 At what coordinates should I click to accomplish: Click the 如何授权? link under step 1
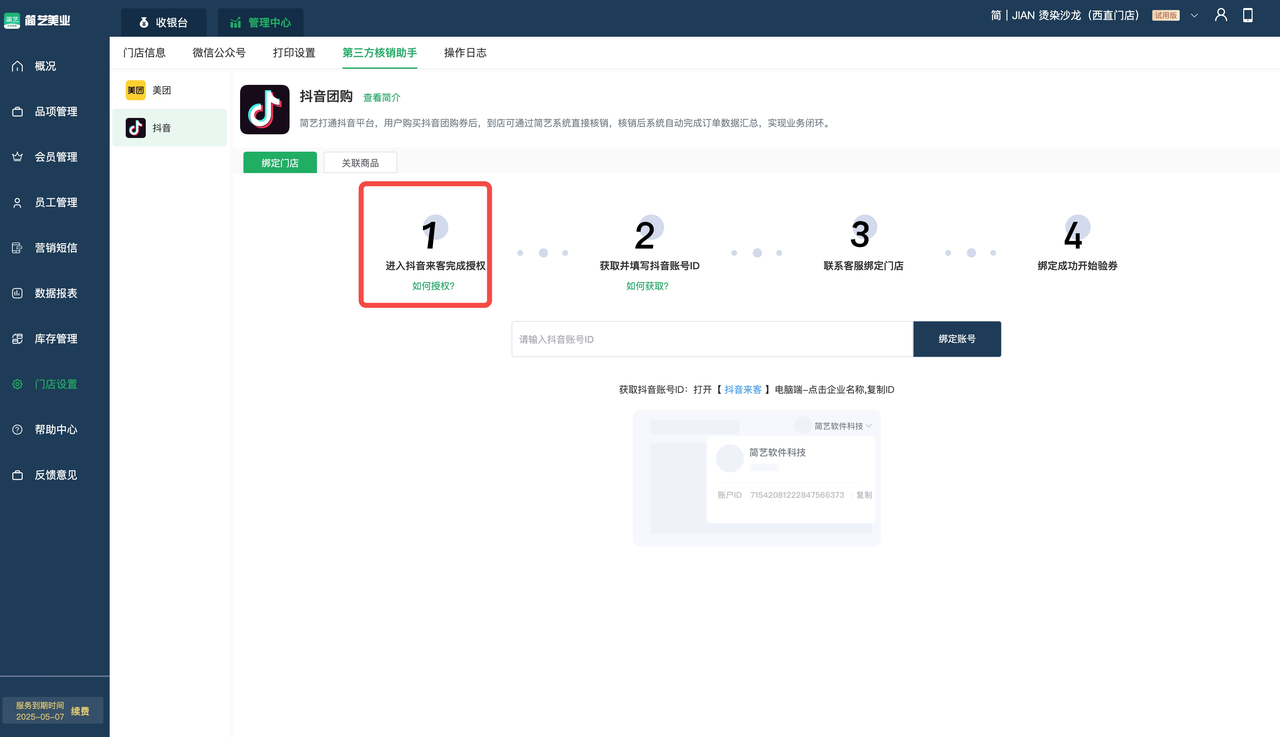pyautogui.click(x=433, y=286)
